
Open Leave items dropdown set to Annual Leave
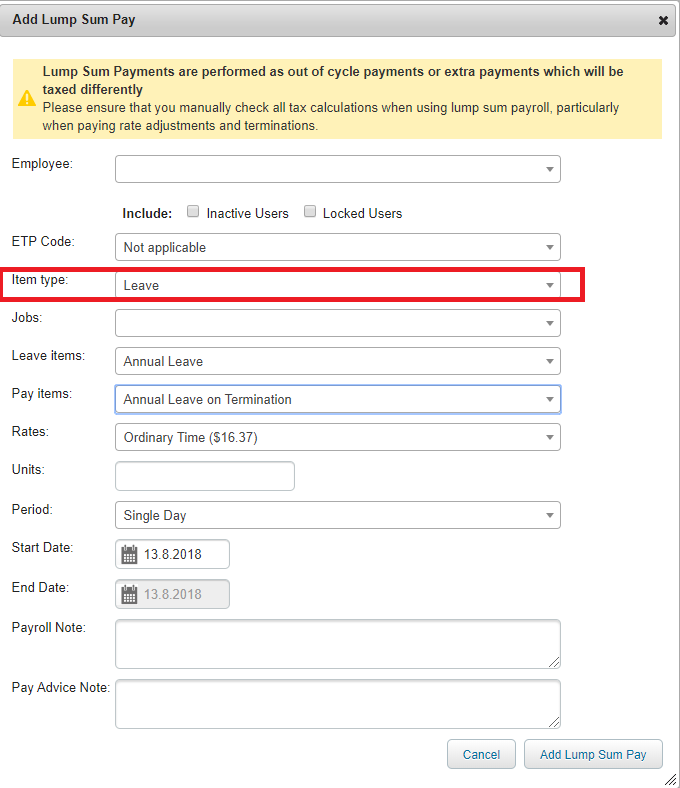coord(337,361)
